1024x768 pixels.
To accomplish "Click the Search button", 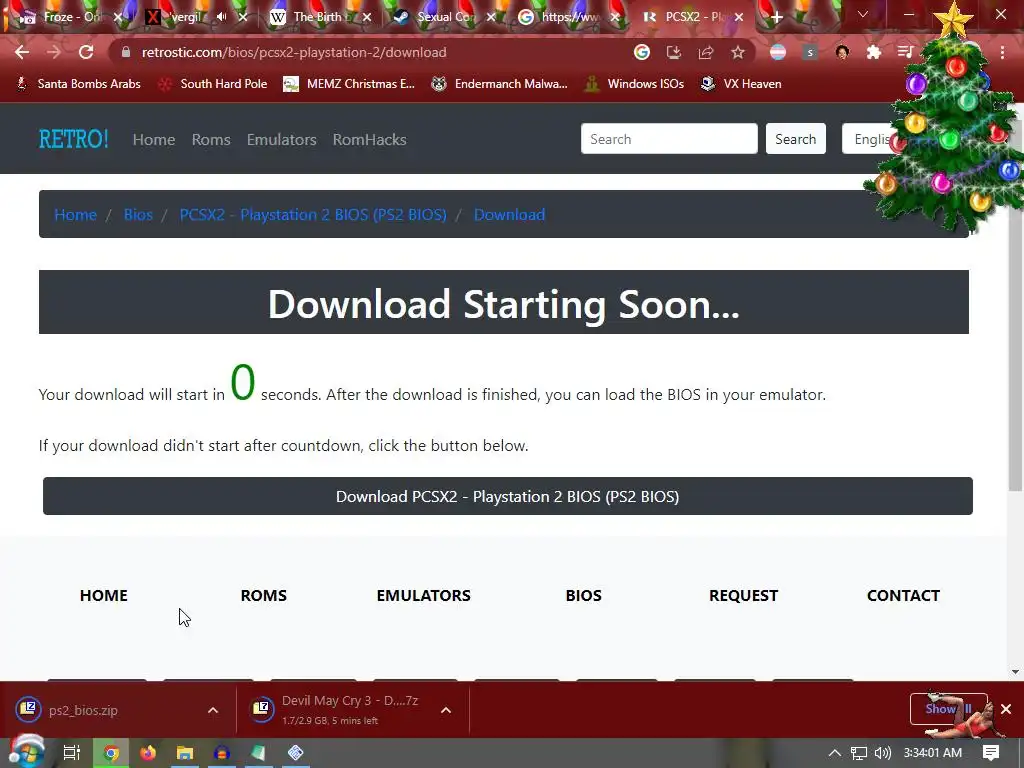I will pos(795,139).
